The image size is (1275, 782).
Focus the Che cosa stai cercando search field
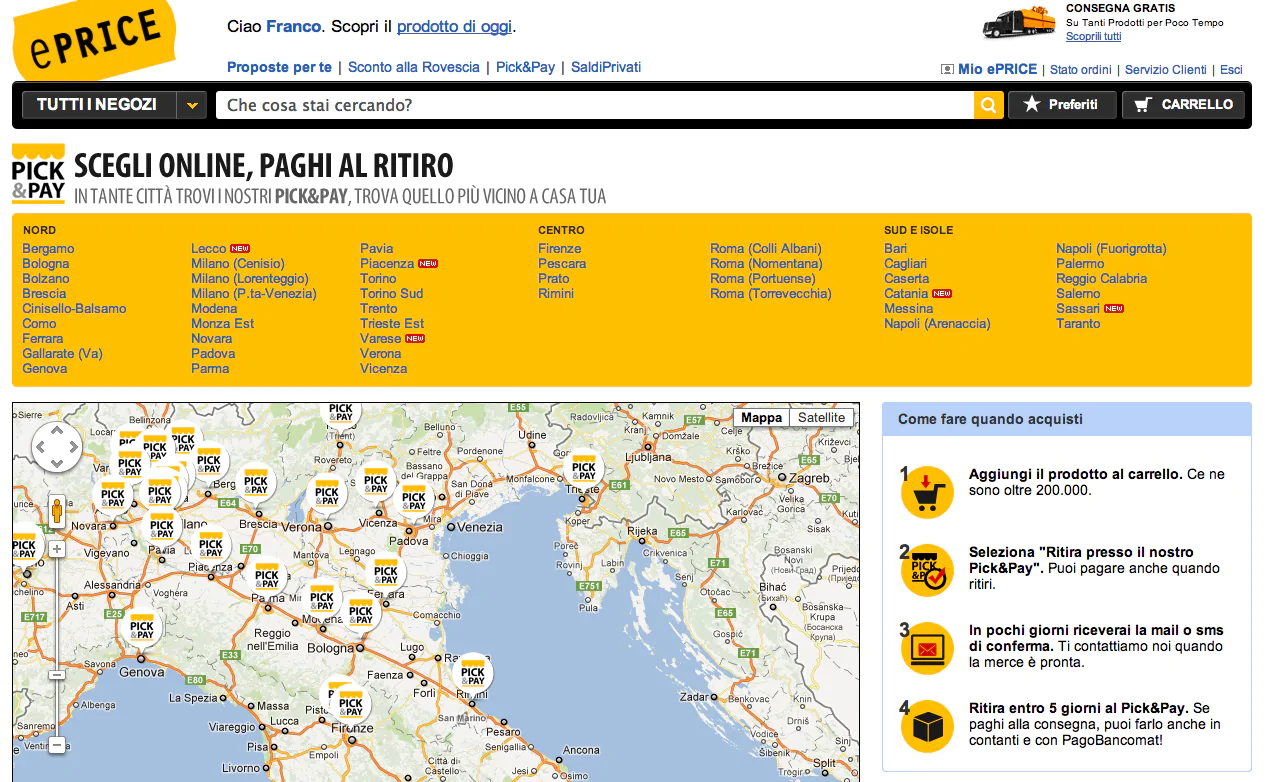point(595,105)
